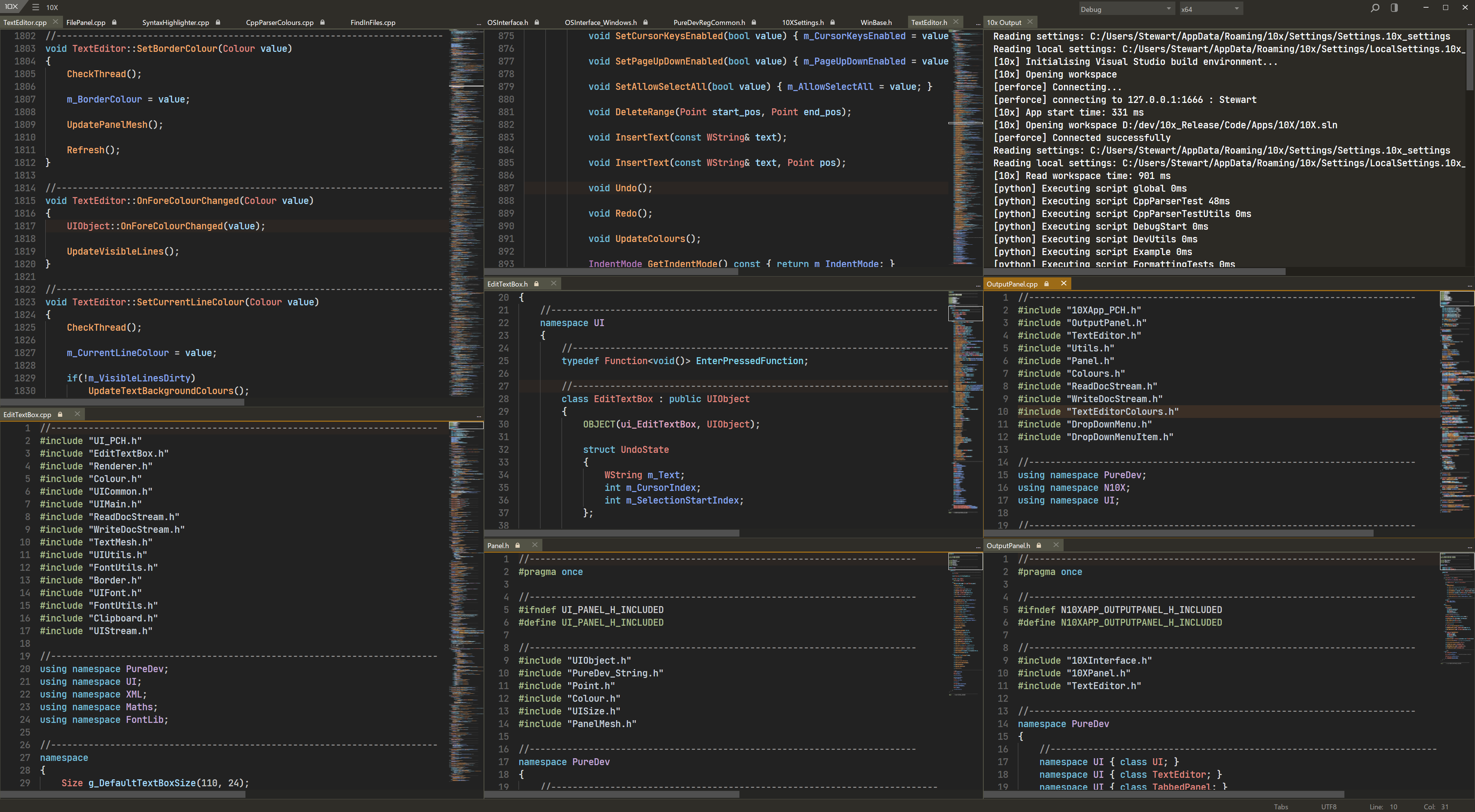The width and height of the screenshot is (1475, 812).
Task: Click "[perforce] Connected successfully" output line
Action: pyautogui.click(x=1082, y=138)
